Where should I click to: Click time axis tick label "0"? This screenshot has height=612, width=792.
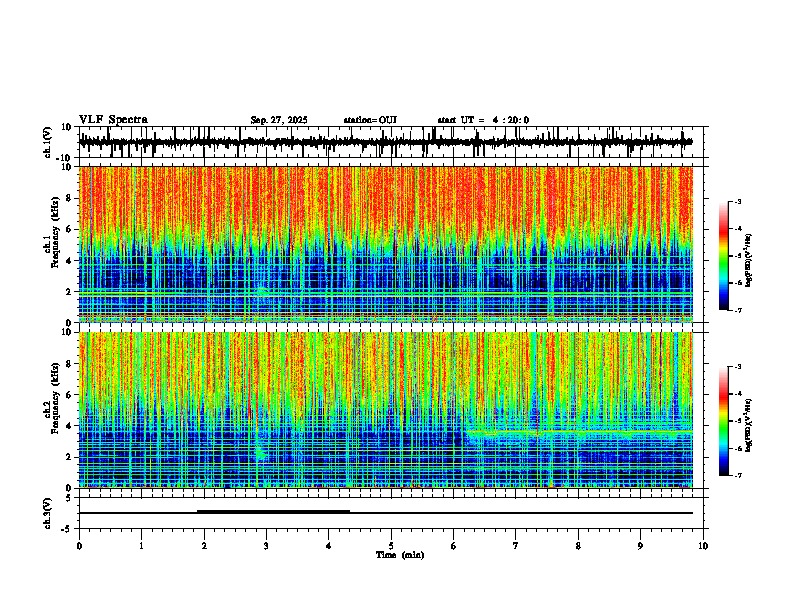[x=79, y=546]
